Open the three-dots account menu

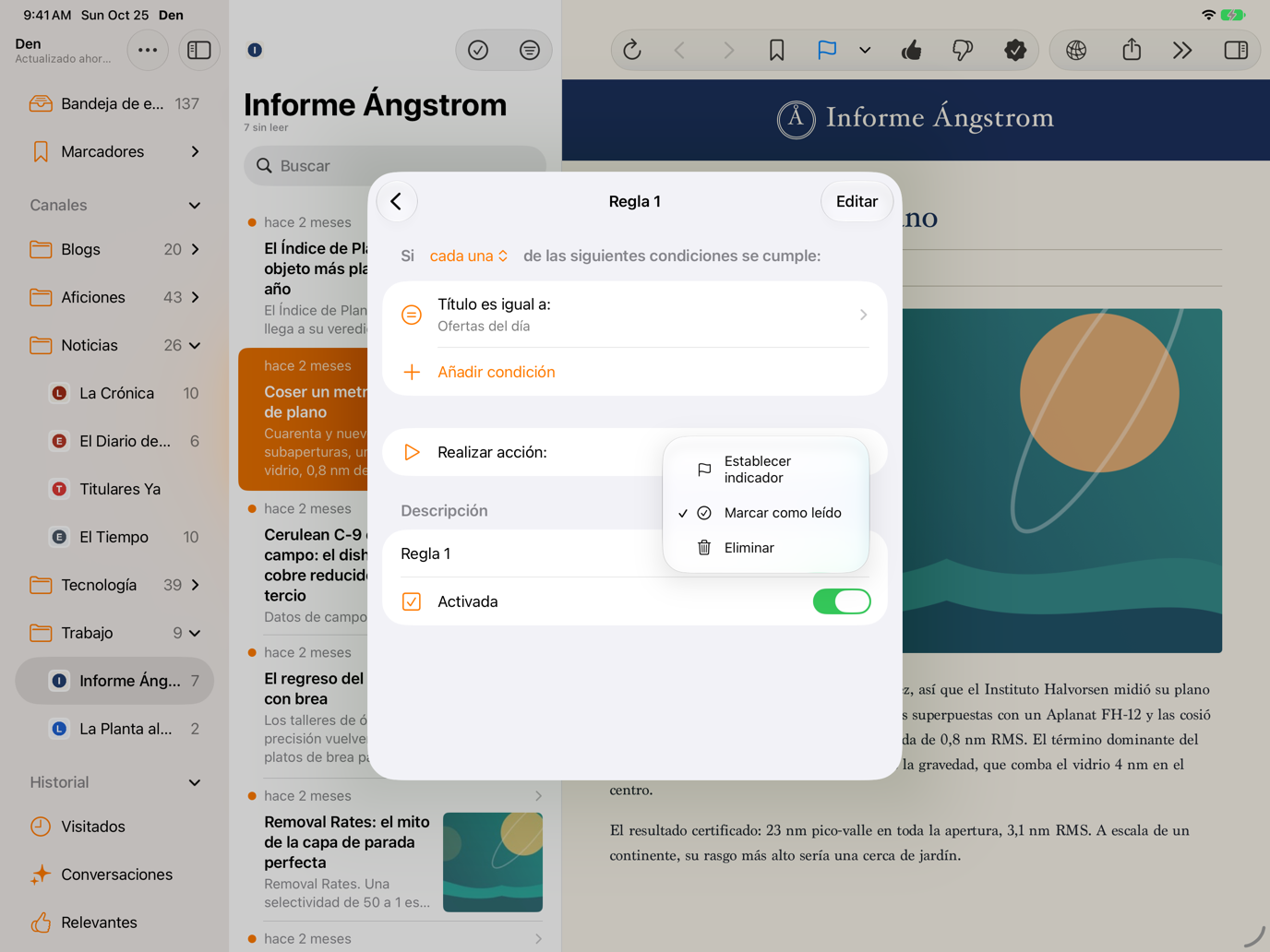[148, 50]
